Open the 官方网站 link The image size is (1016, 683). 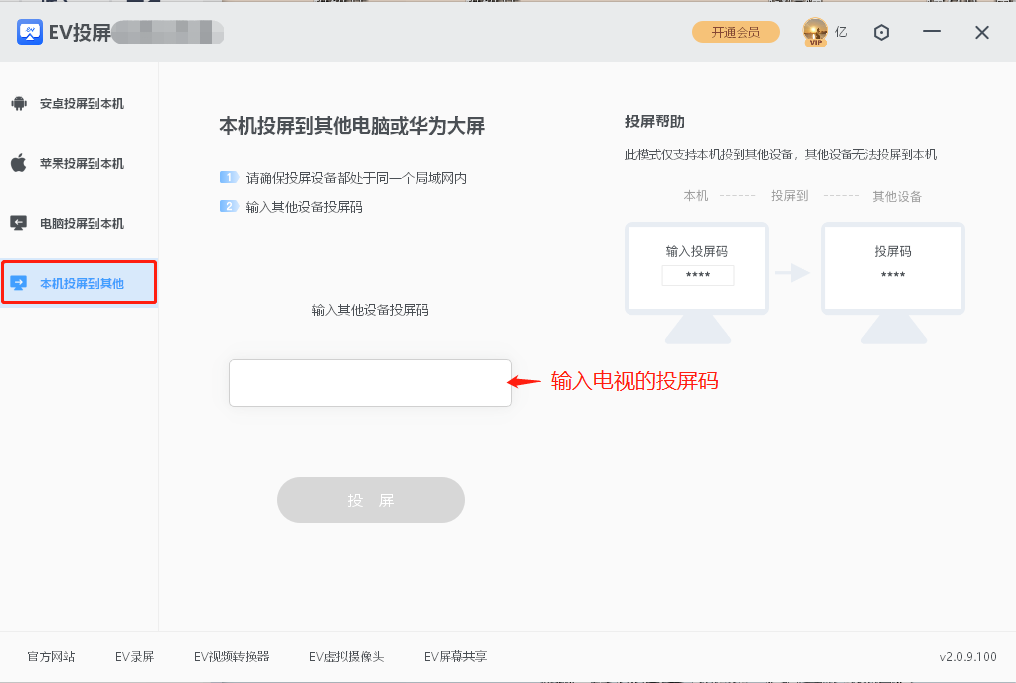pos(49,656)
